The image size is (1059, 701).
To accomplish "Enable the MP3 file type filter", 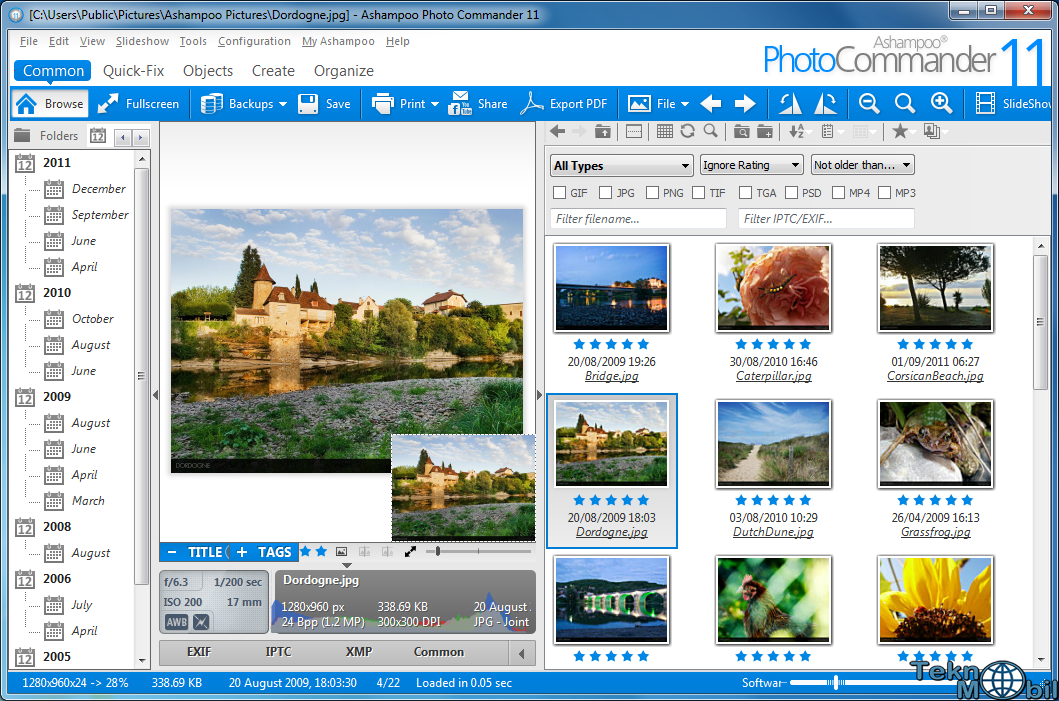I will click(x=885, y=193).
